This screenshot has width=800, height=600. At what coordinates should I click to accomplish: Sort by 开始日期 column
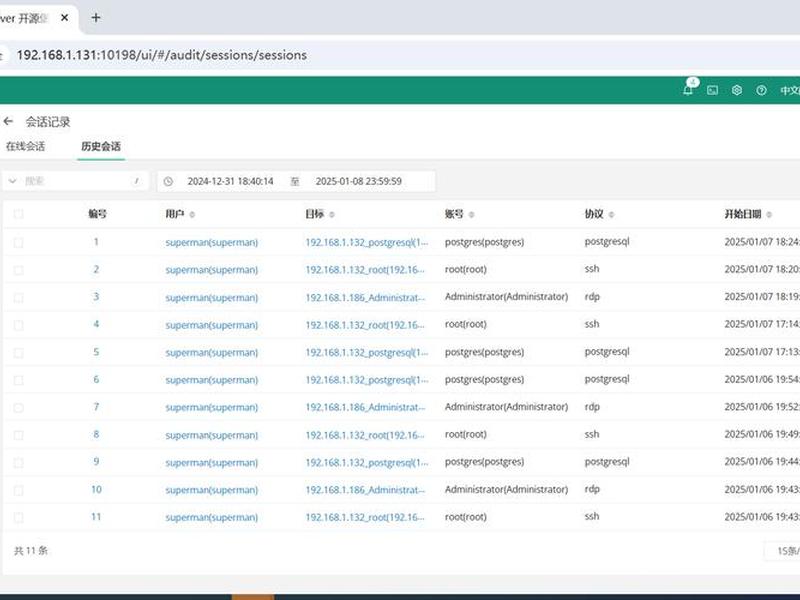coord(769,215)
